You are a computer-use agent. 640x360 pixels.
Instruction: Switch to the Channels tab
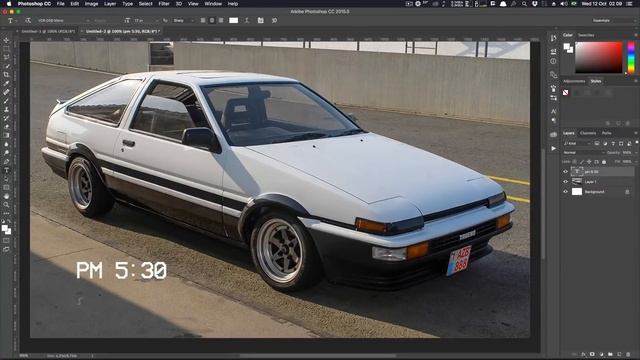click(x=588, y=133)
